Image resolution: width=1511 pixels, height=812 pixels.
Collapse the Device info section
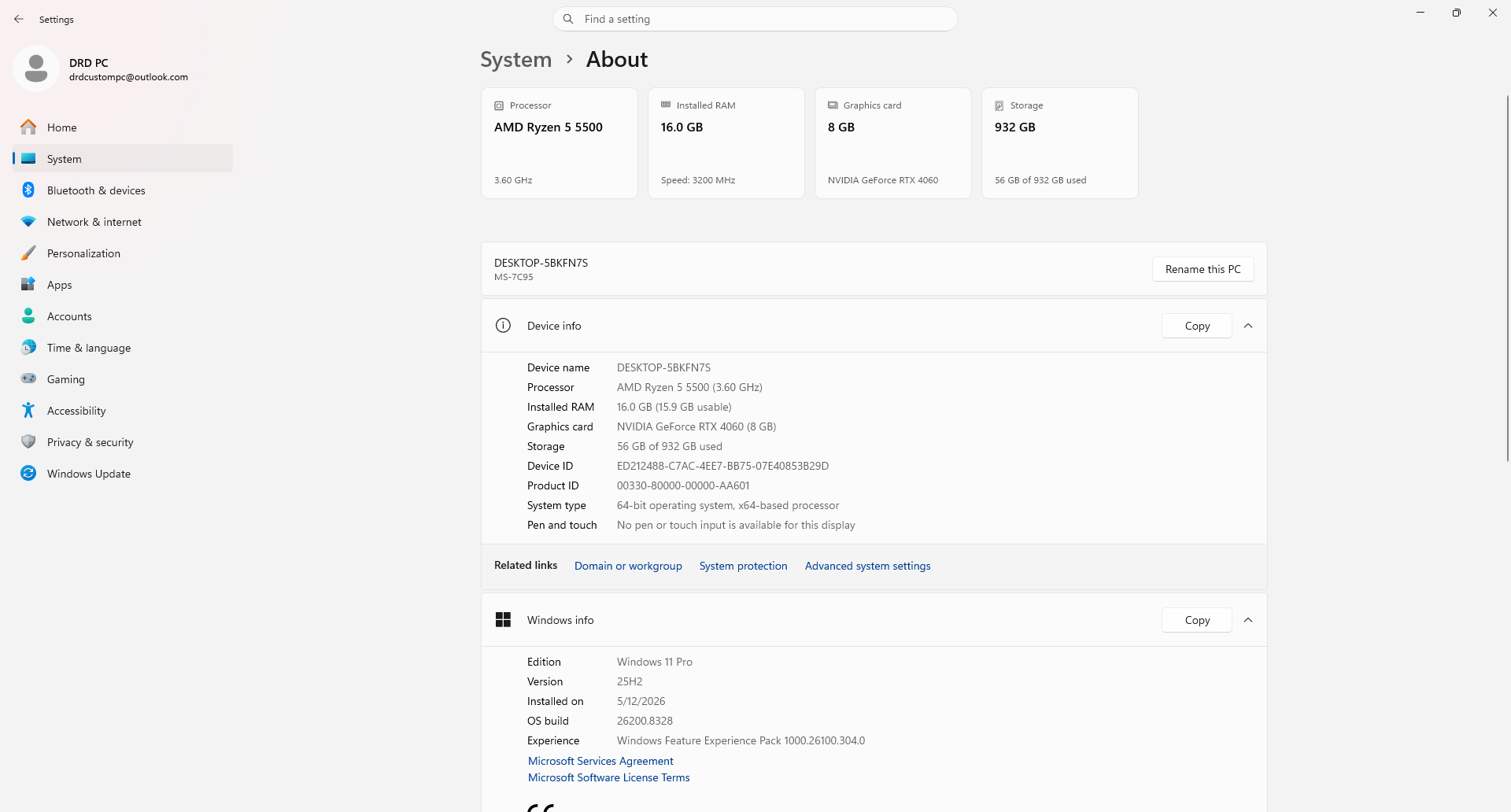click(1248, 326)
